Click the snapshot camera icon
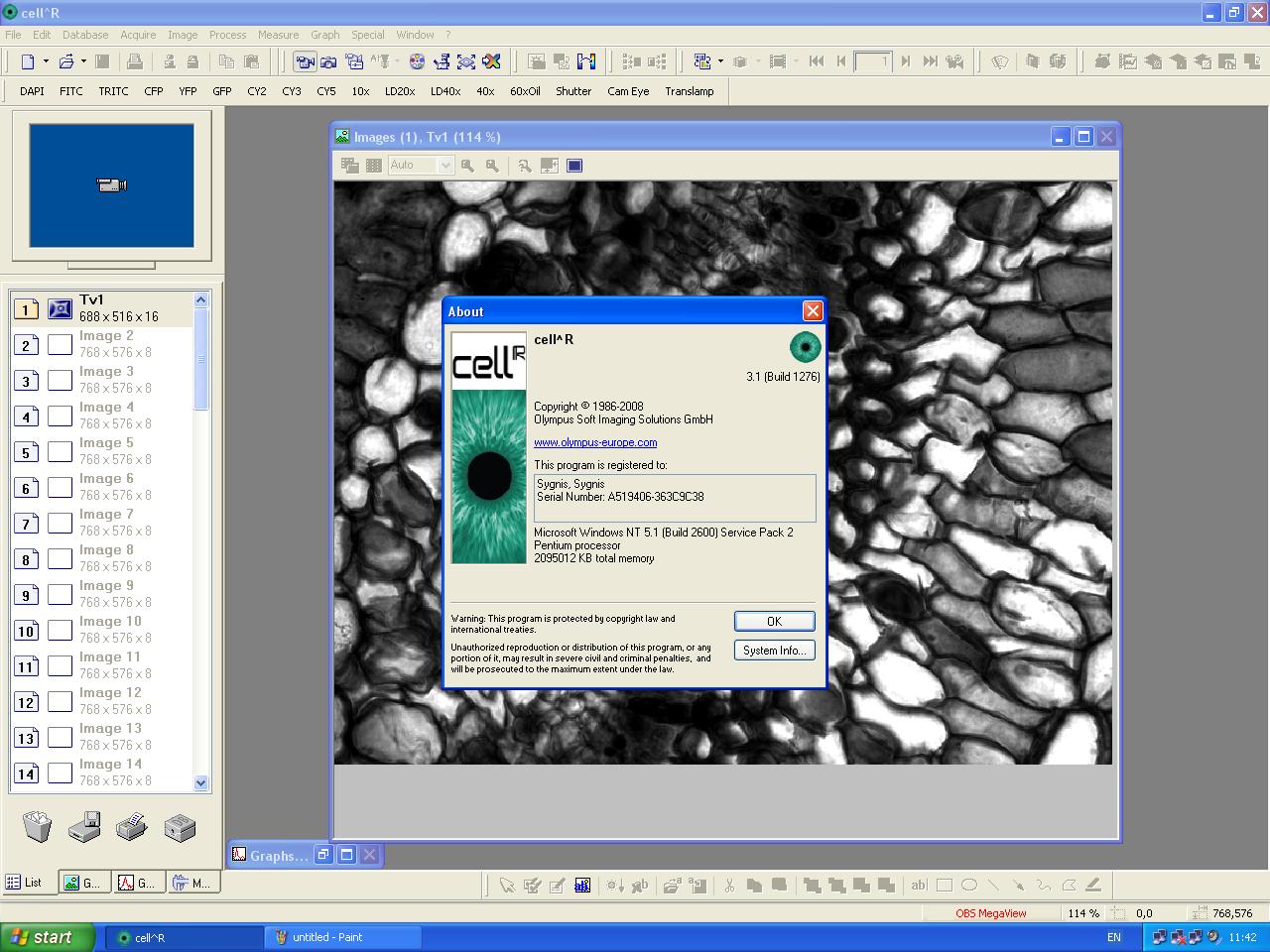Screen dimensions: 1270x952 coord(328,60)
